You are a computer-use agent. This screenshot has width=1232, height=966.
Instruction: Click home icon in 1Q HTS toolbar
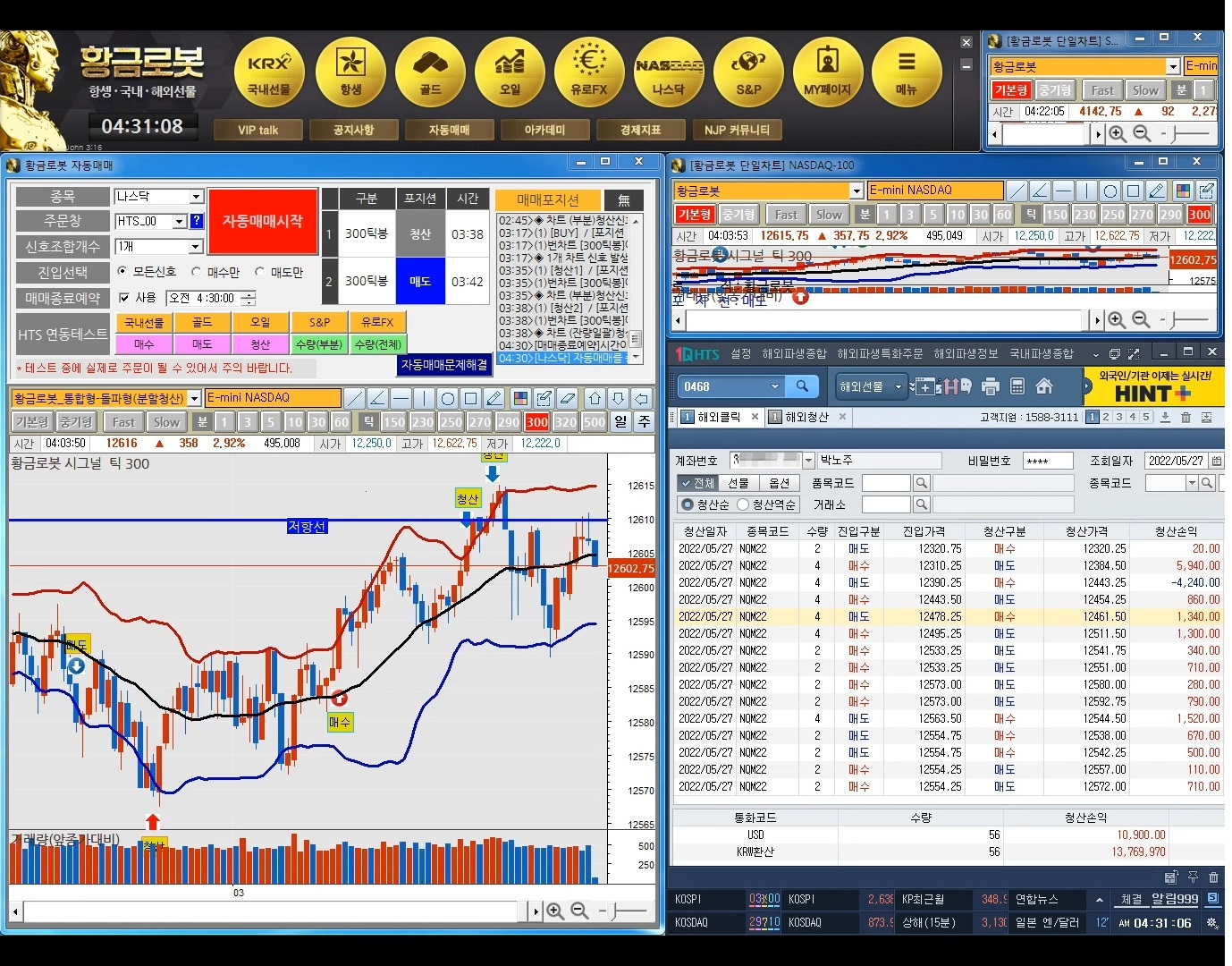pyautogui.click(x=1044, y=386)
